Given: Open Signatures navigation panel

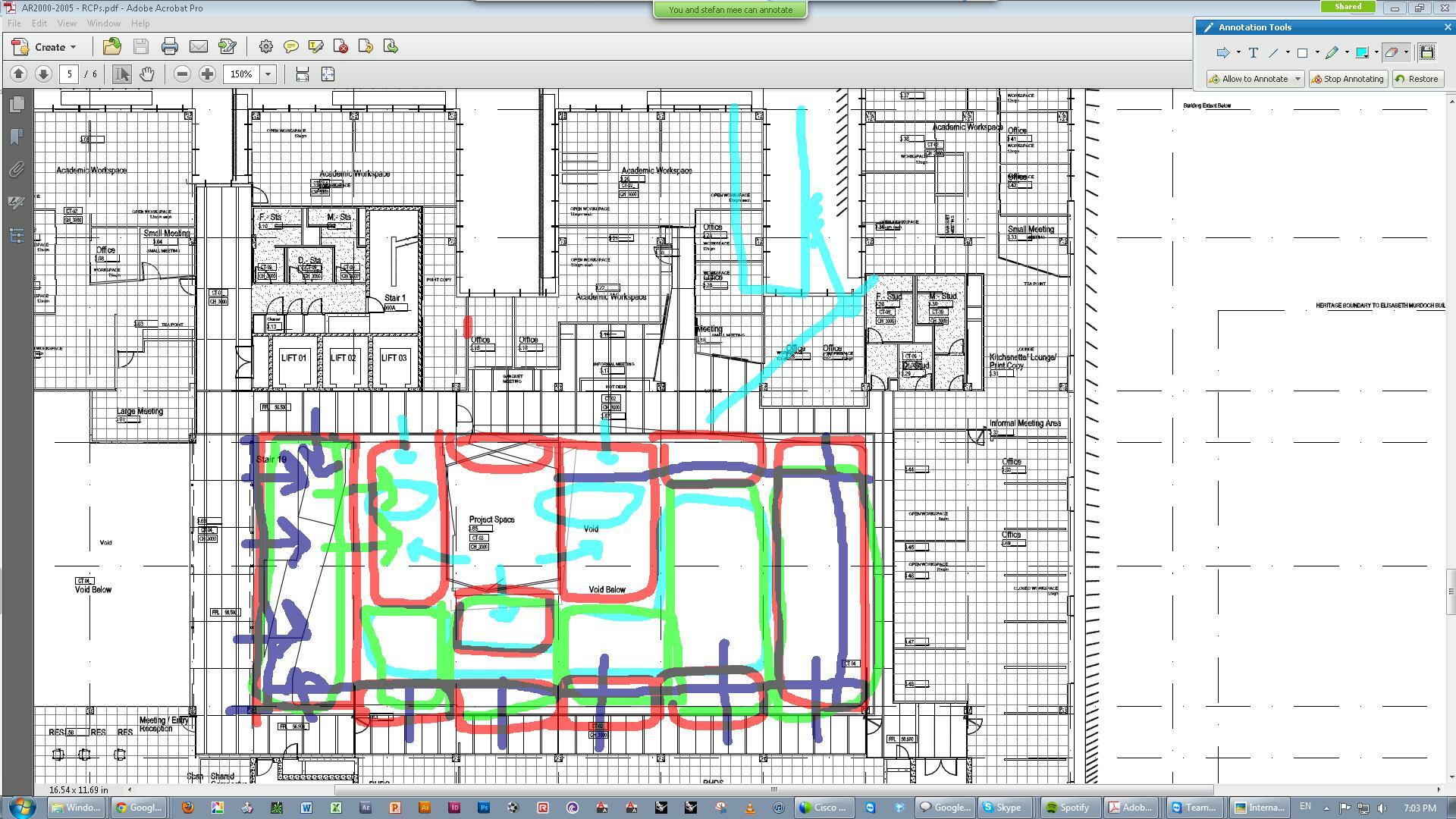Looking at the screenshot, I should [x=17, y=202].
